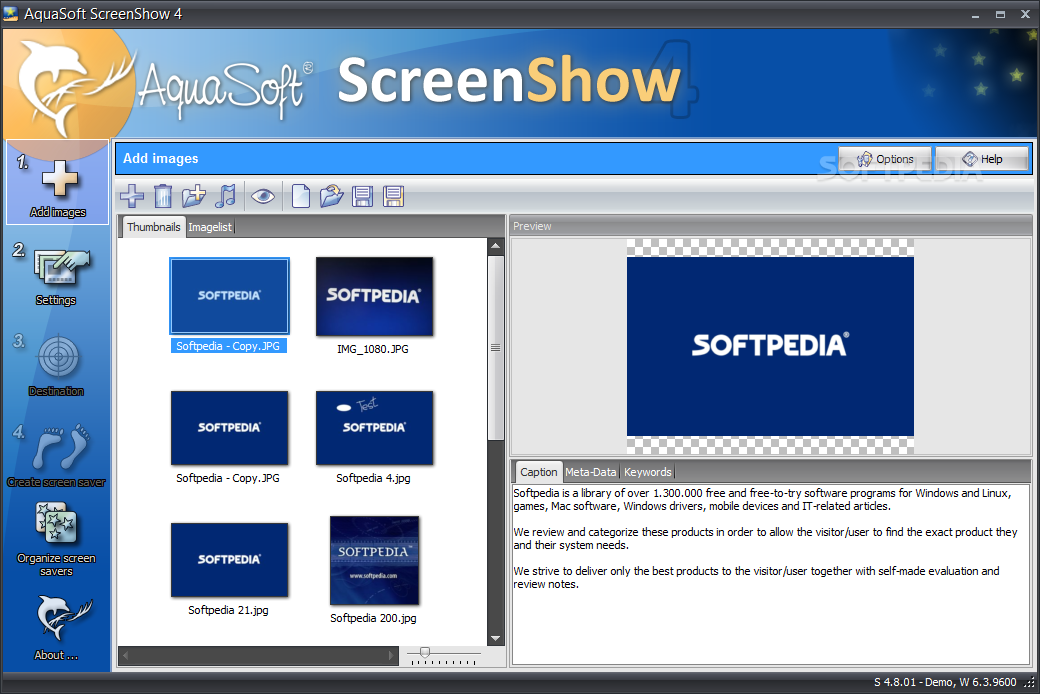Screen dimensions: 1040x694
Task: Click the plus icon to add images
Action: (131, 196)
